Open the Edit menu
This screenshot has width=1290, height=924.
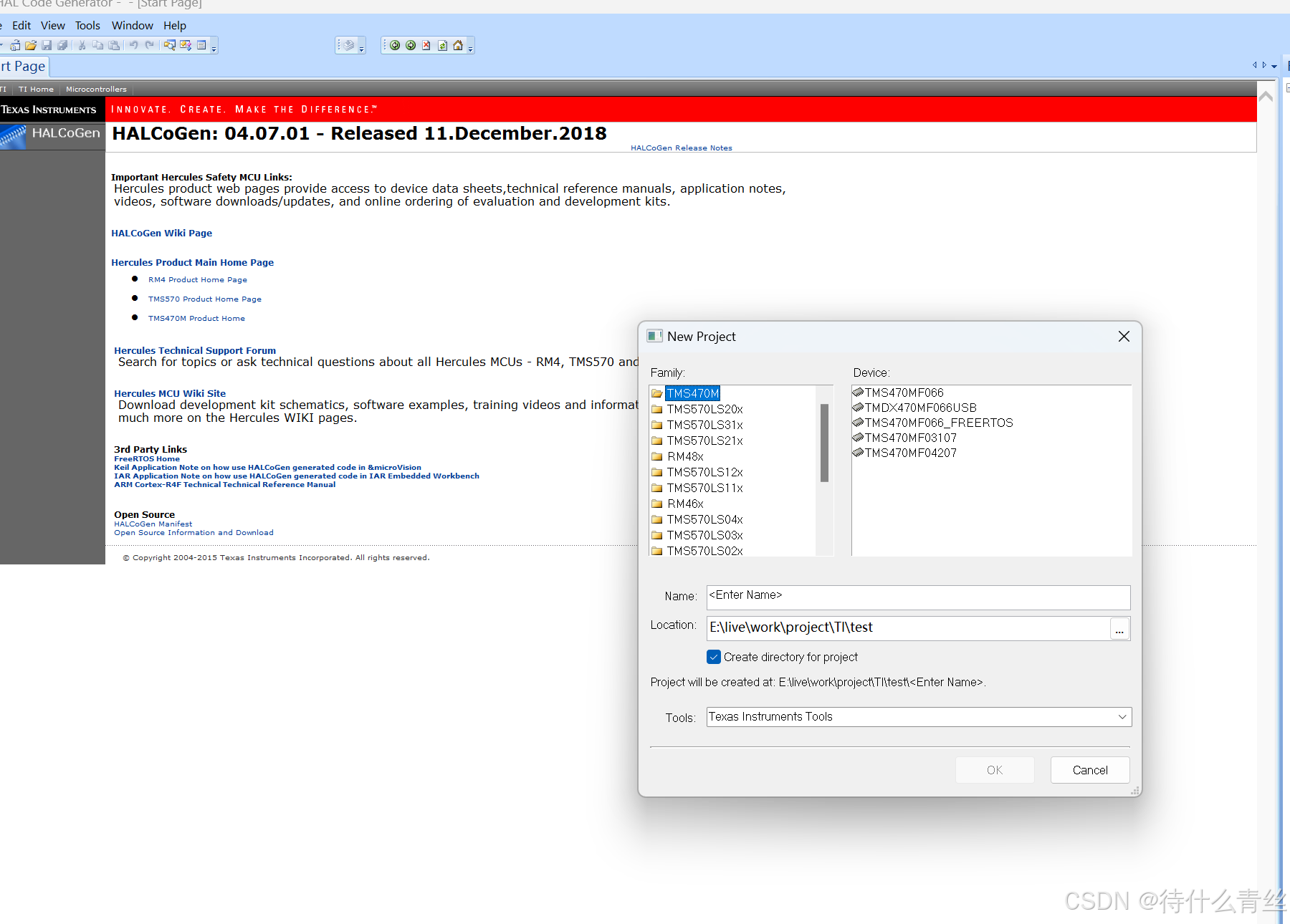click(x=21, y=25)
